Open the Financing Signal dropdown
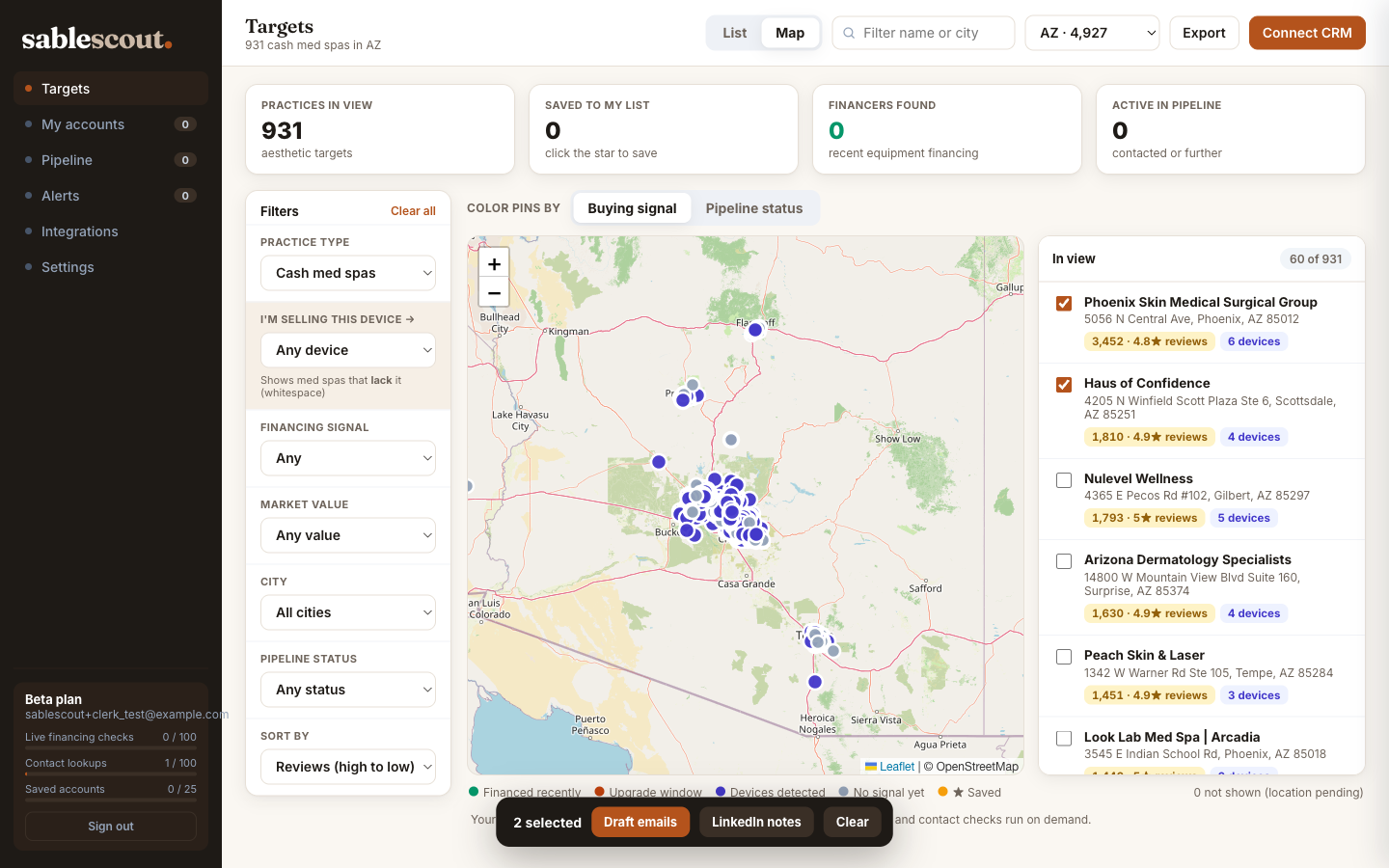 click(x=348, y=458)
